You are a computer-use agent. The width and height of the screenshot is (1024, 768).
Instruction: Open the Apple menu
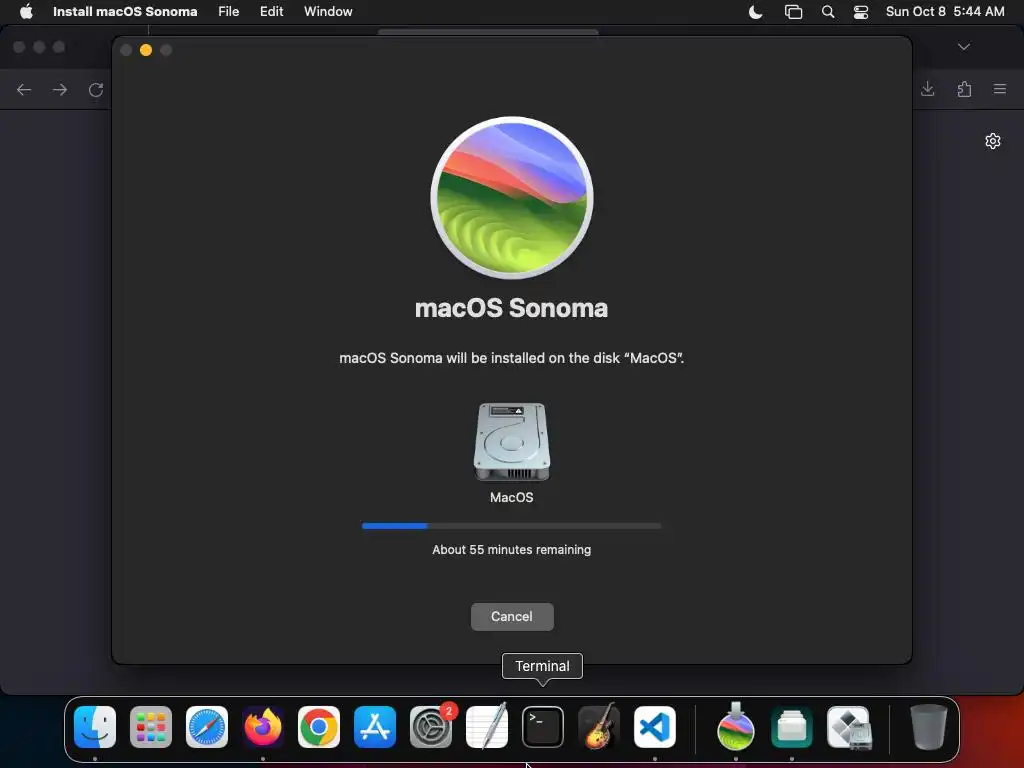pyautogui.click(x=26, y=11)
